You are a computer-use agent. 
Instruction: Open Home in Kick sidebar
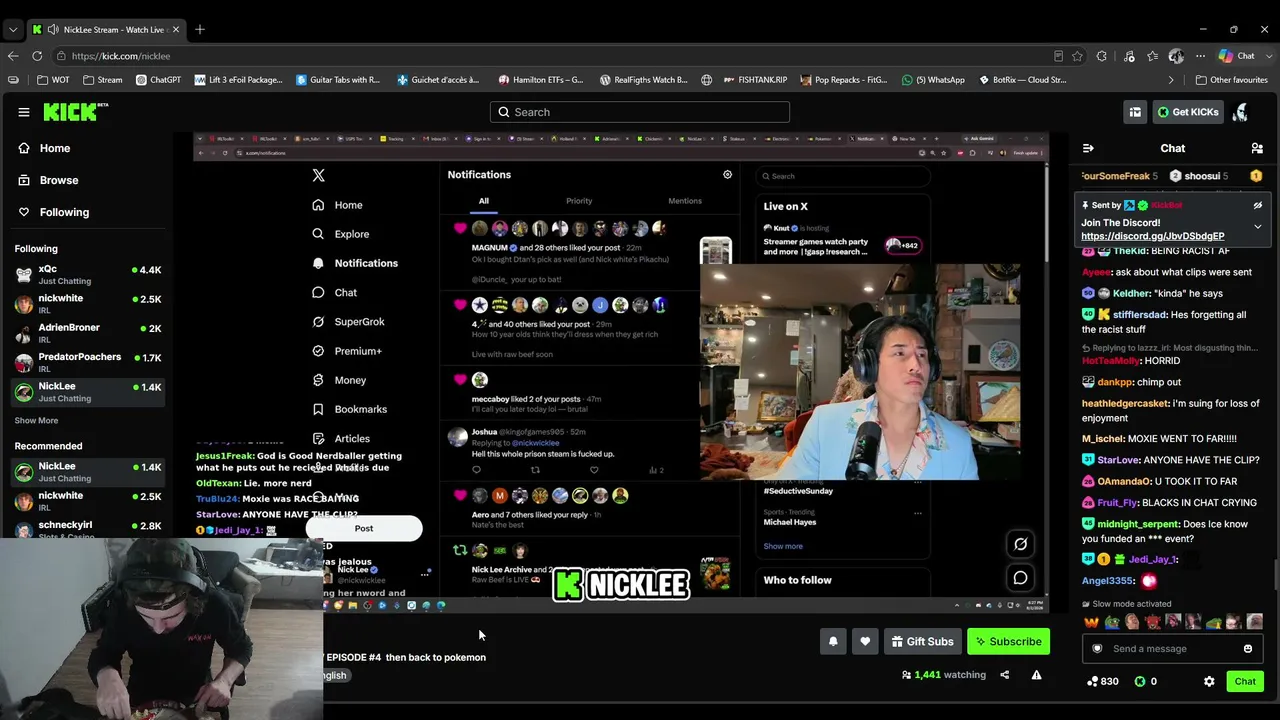click(55, 148)
